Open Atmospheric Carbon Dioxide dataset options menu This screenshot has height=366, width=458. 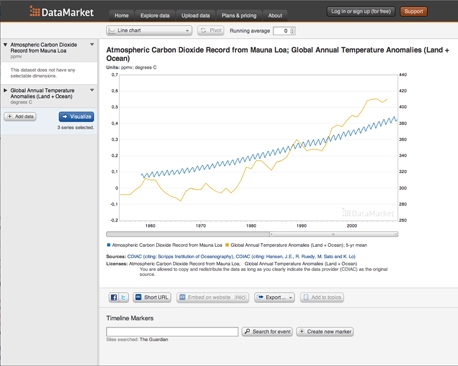pyautogui.click(x=92, y=44)
